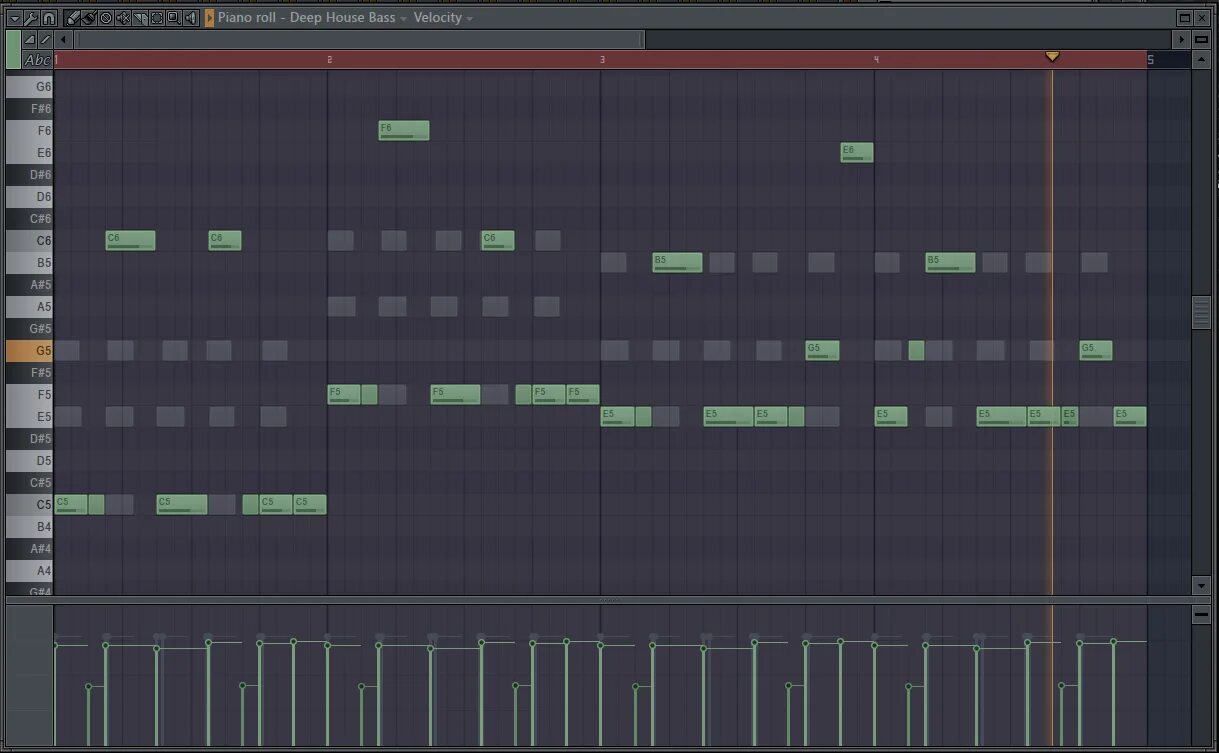Open the green note color selector
This screenshot has height=753, width=1219.
point(13,49)
